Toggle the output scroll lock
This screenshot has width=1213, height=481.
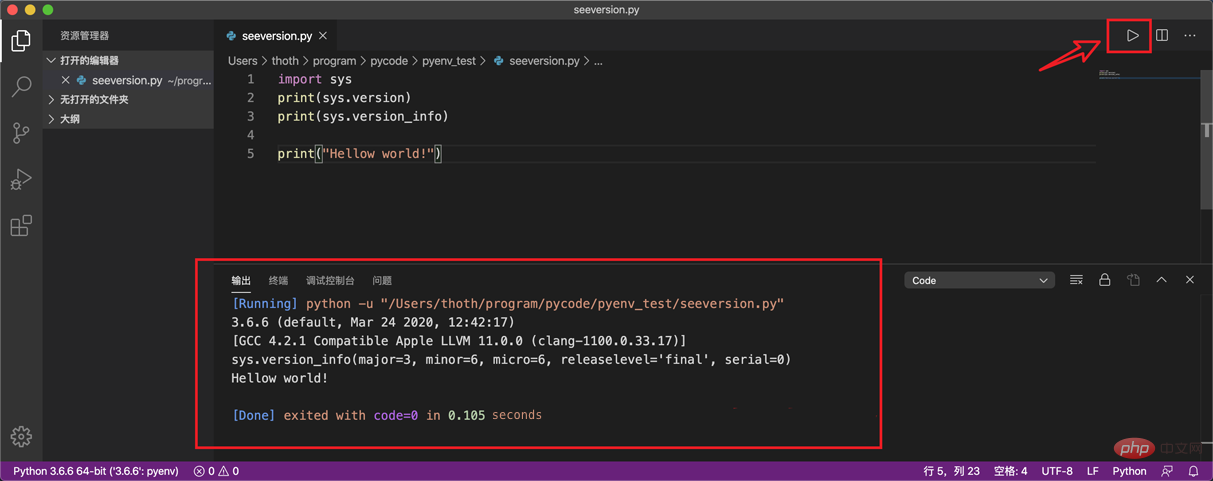[x=1105, y=281]
